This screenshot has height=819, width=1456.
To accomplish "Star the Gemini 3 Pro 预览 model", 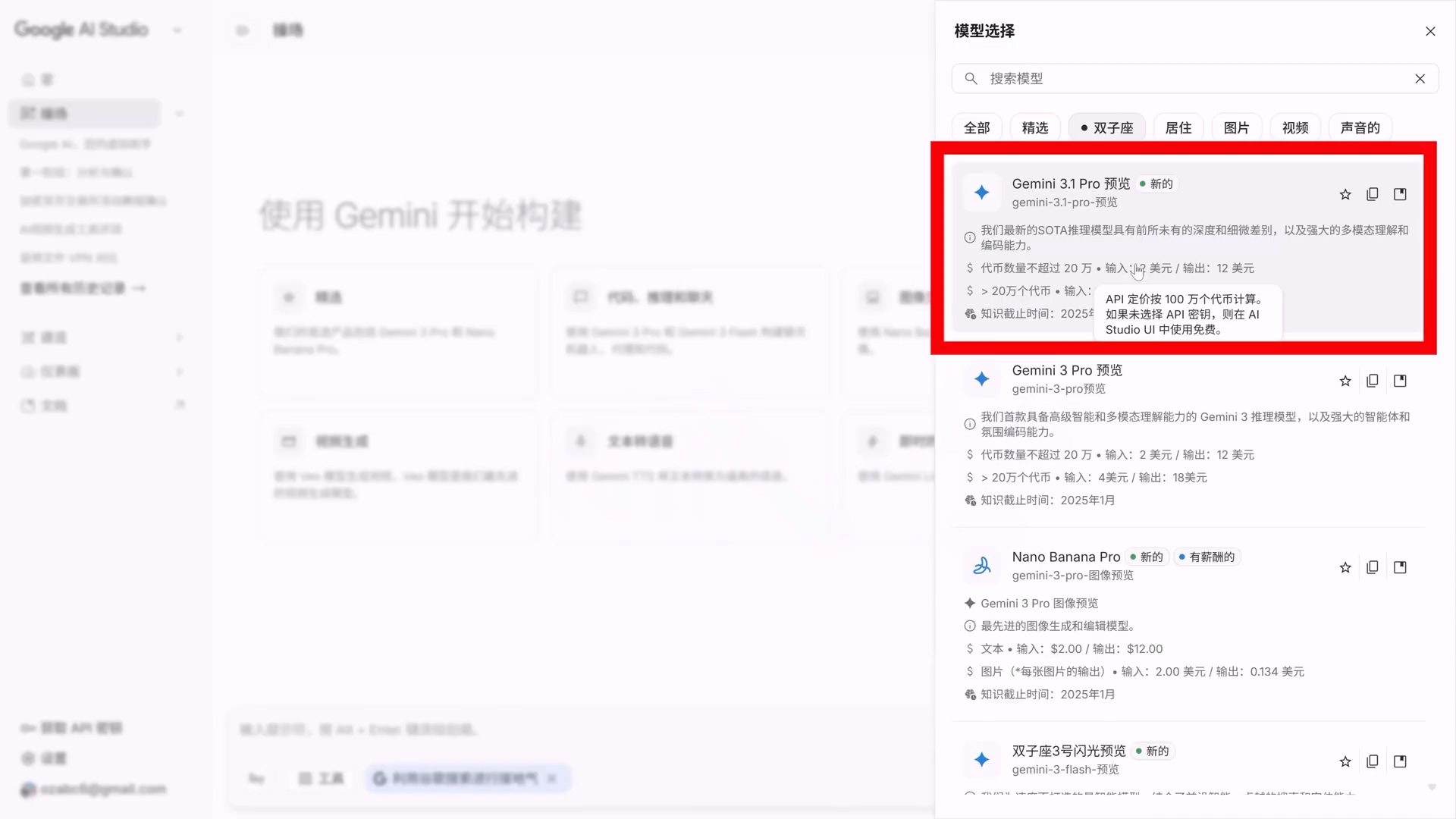I will coord(1345,381).
